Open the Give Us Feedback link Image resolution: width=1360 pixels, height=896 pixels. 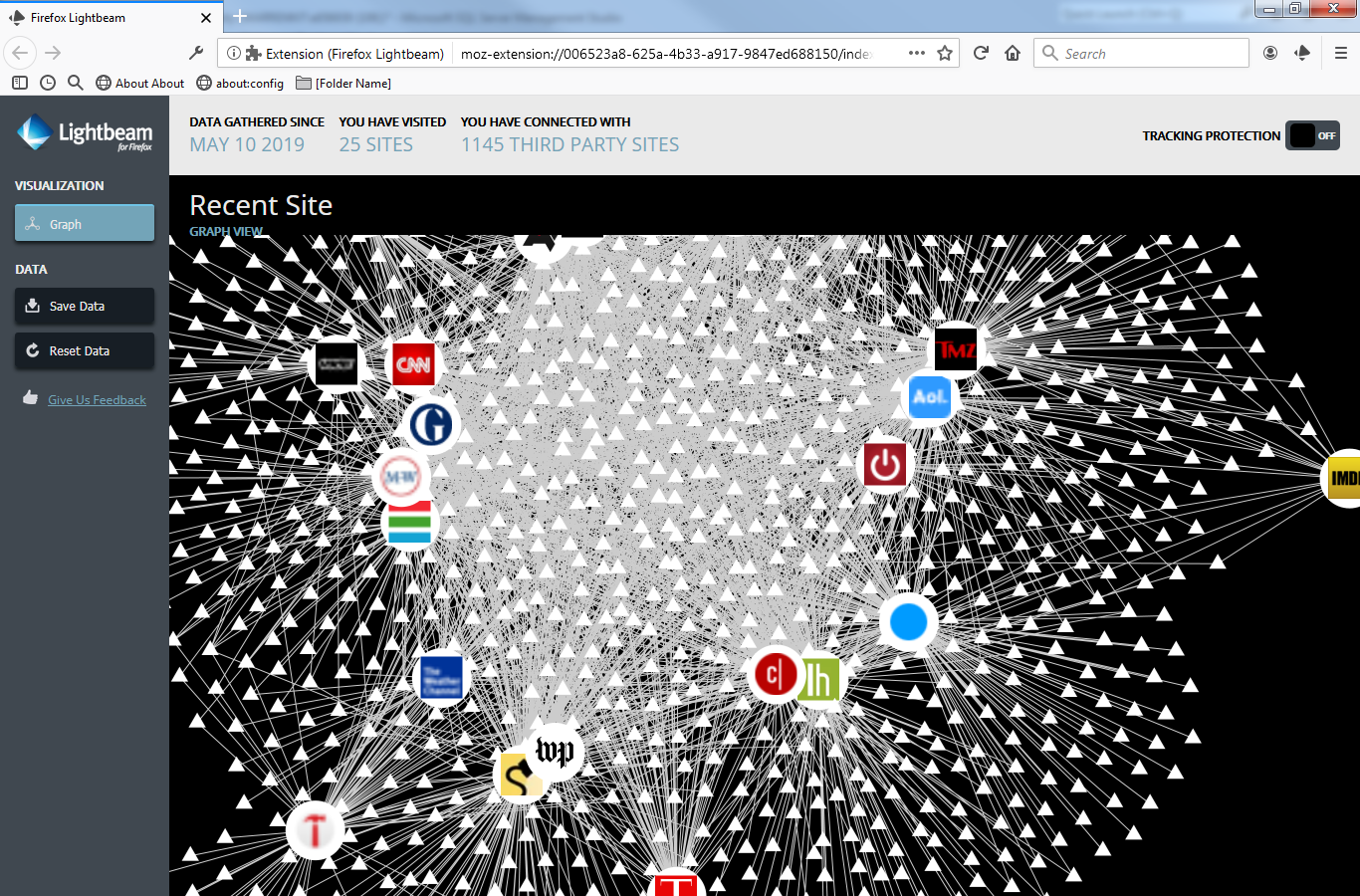click(97, 400)
